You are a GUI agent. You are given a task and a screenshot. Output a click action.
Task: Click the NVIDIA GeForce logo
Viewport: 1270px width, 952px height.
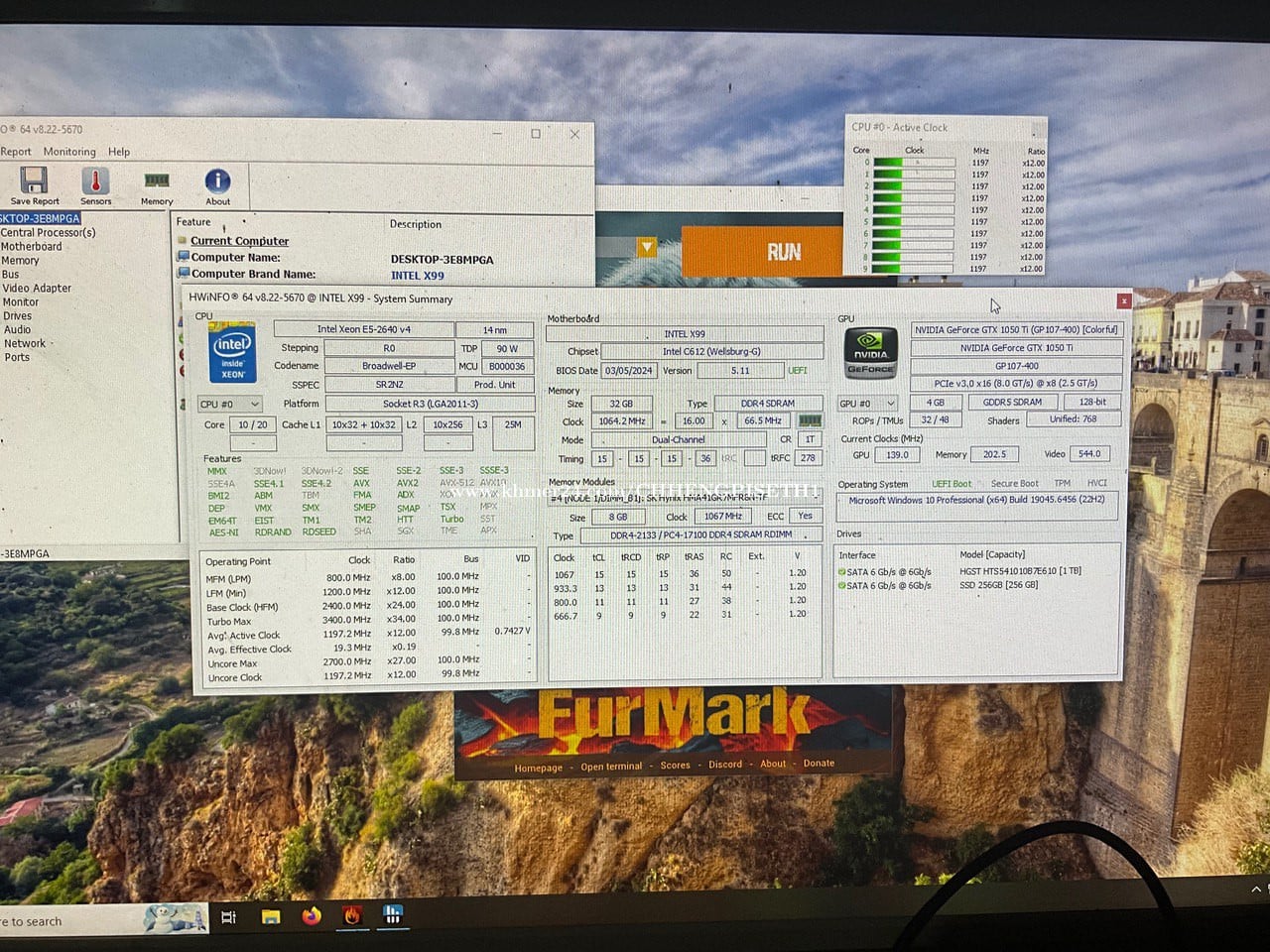(x=870, y=352)
